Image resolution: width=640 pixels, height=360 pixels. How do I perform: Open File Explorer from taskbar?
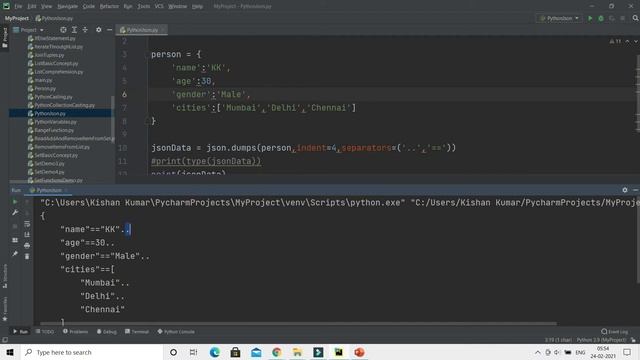coord(297,352)
